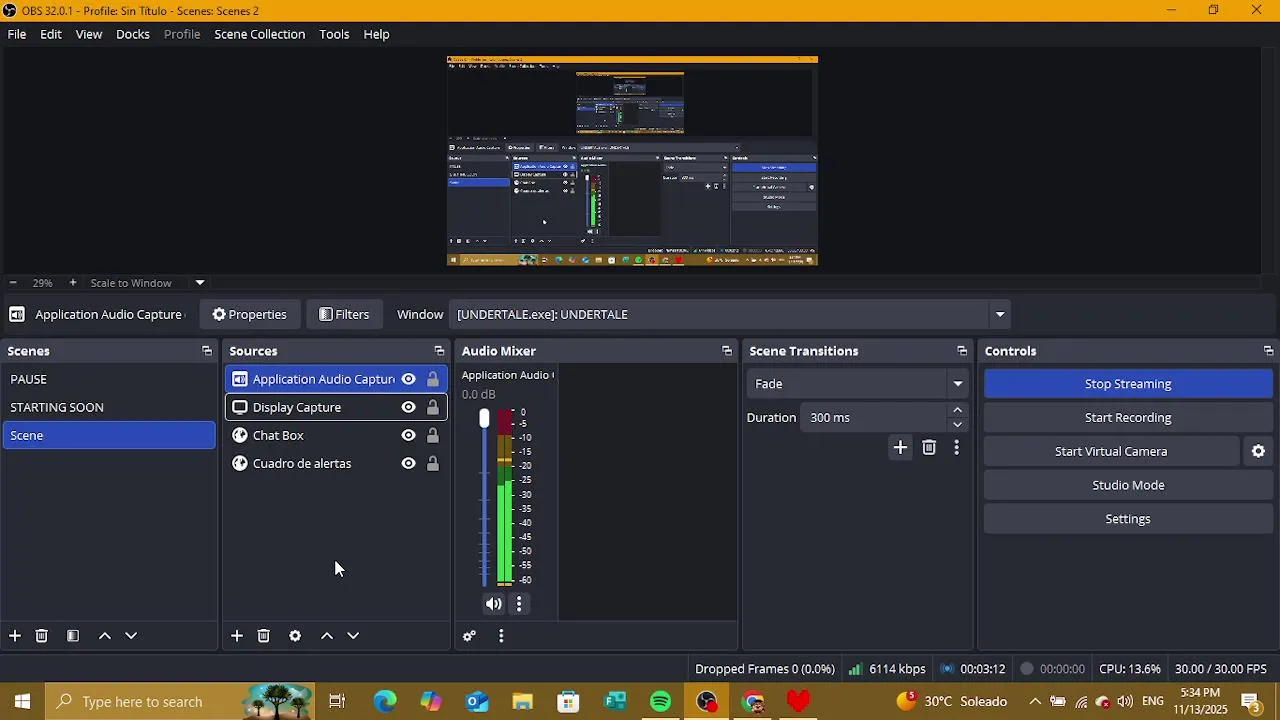Hide the Chat Box source
Screen dimensions: 1280x720
click(x=408, y=435)
